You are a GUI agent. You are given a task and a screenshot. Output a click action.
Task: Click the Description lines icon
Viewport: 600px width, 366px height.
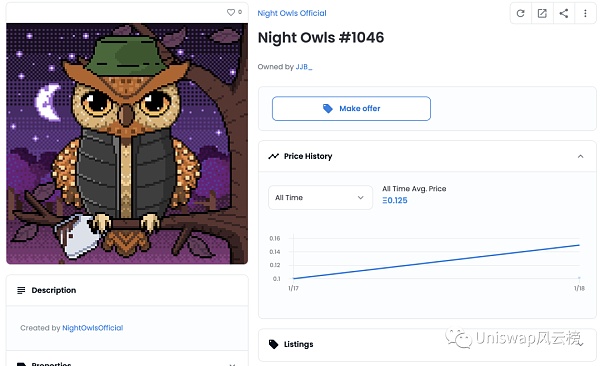tap(21, 290)
